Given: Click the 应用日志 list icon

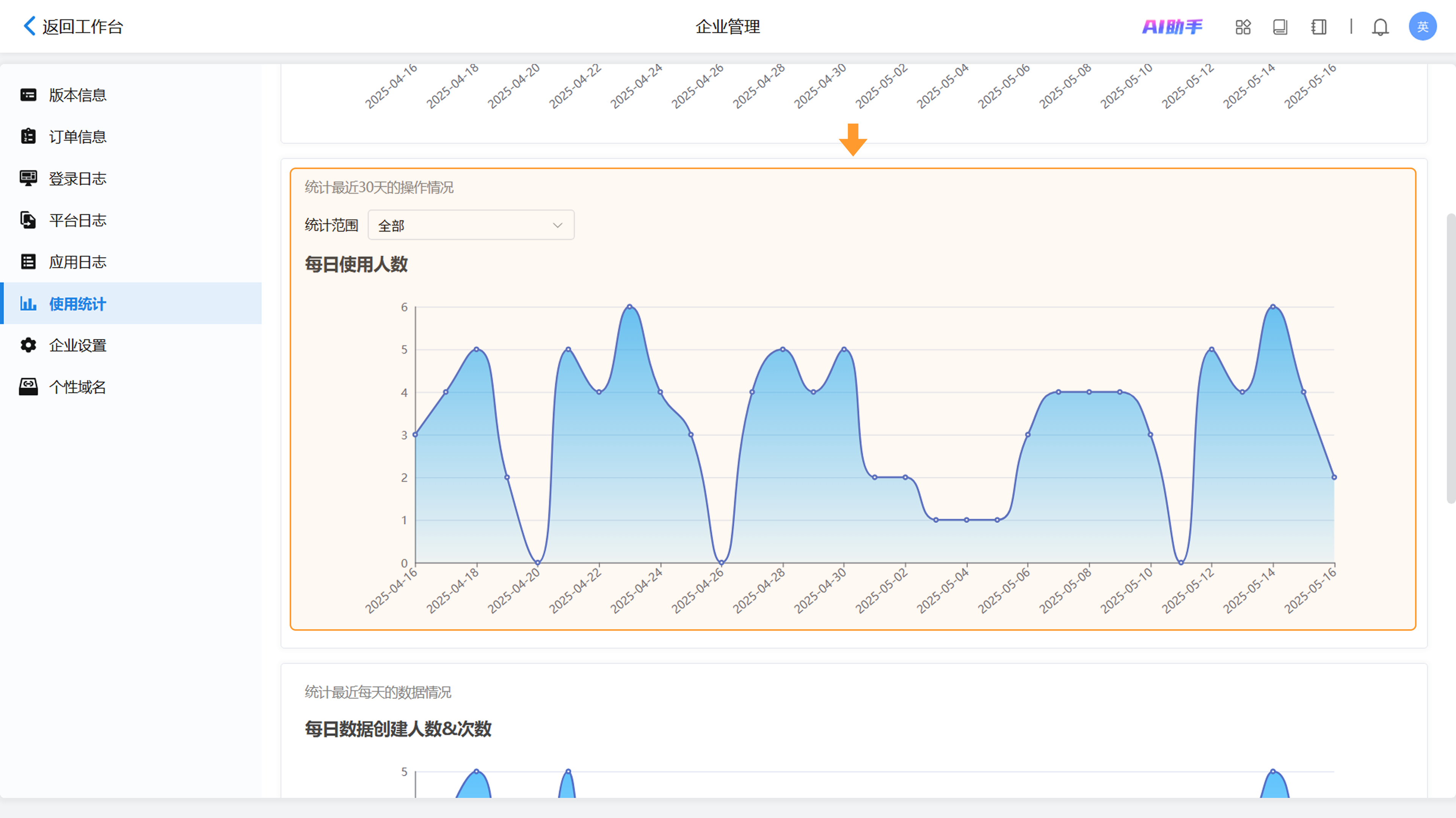Looking at the screenshot, I should pos(28,262).
